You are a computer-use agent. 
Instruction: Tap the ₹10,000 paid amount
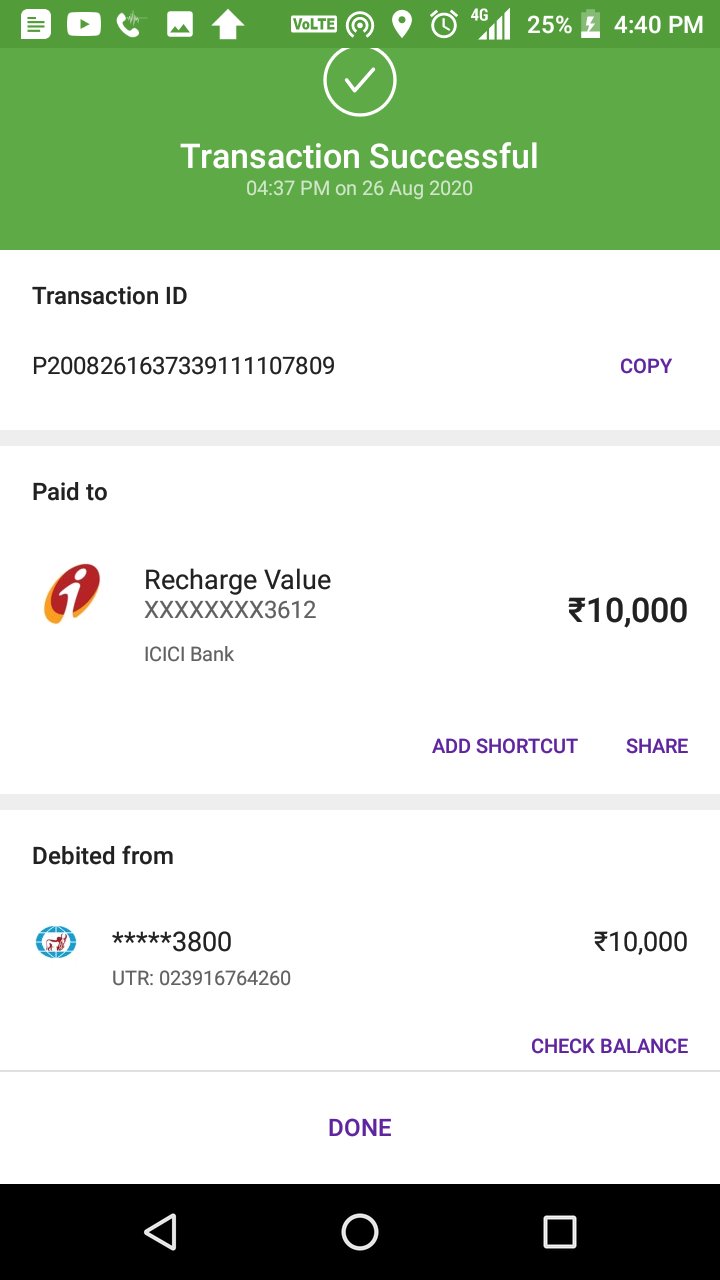[x=627, y=610]
